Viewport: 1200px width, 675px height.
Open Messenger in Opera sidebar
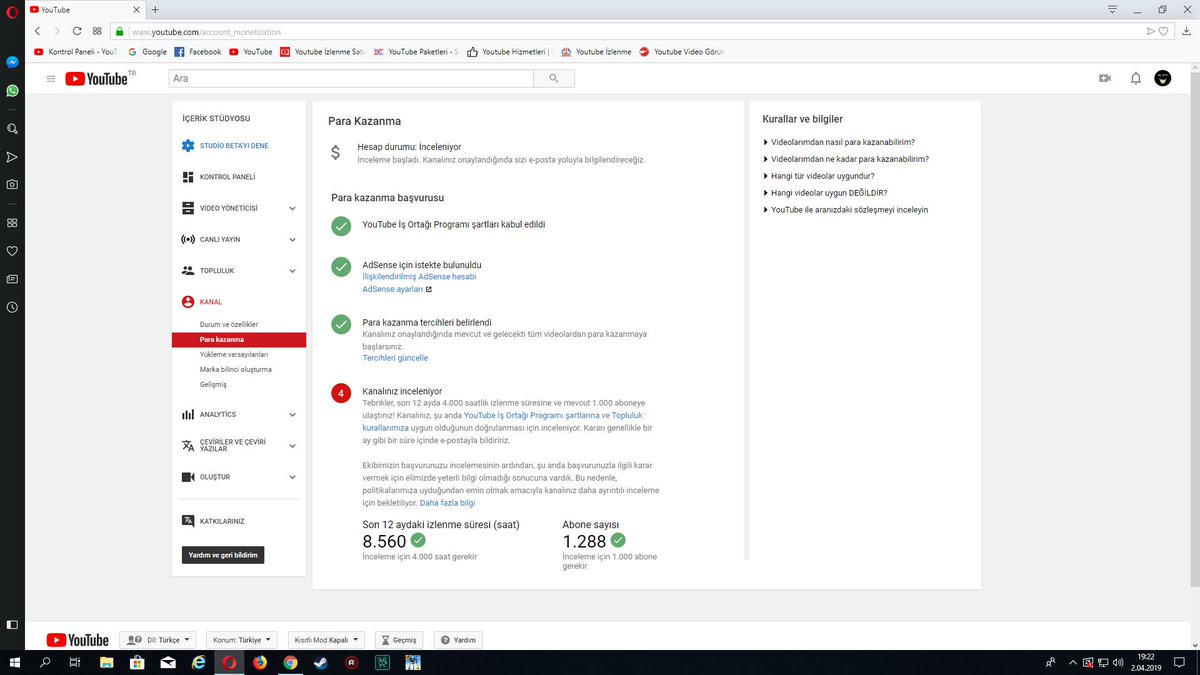pos(12,61)
